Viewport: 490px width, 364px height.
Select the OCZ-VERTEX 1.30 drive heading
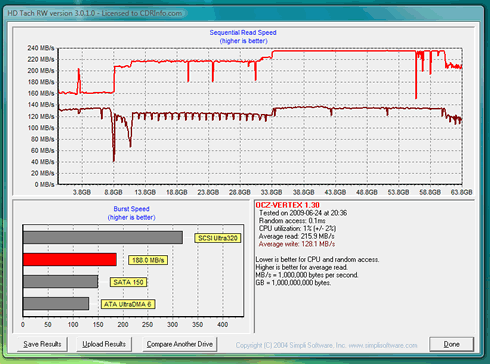pyautogui.click(x=287, y=205)
